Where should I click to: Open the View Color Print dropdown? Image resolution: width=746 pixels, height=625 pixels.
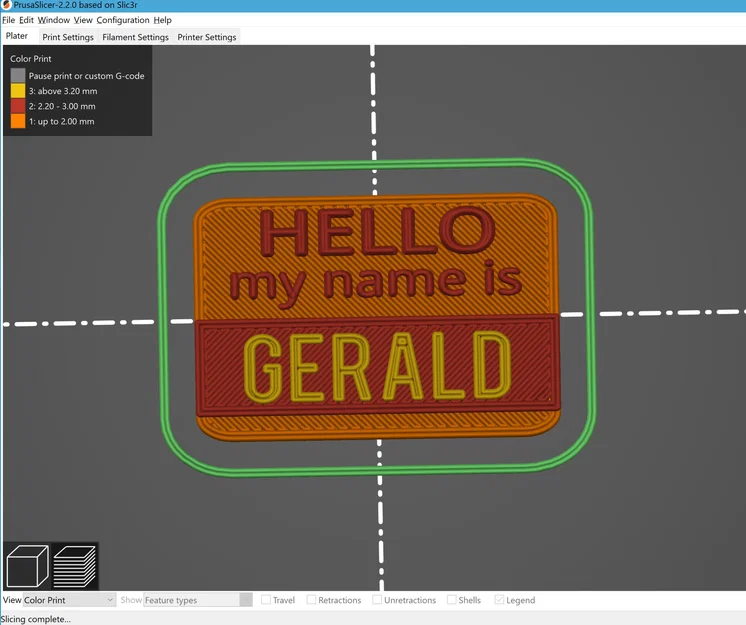pos(69,600)
